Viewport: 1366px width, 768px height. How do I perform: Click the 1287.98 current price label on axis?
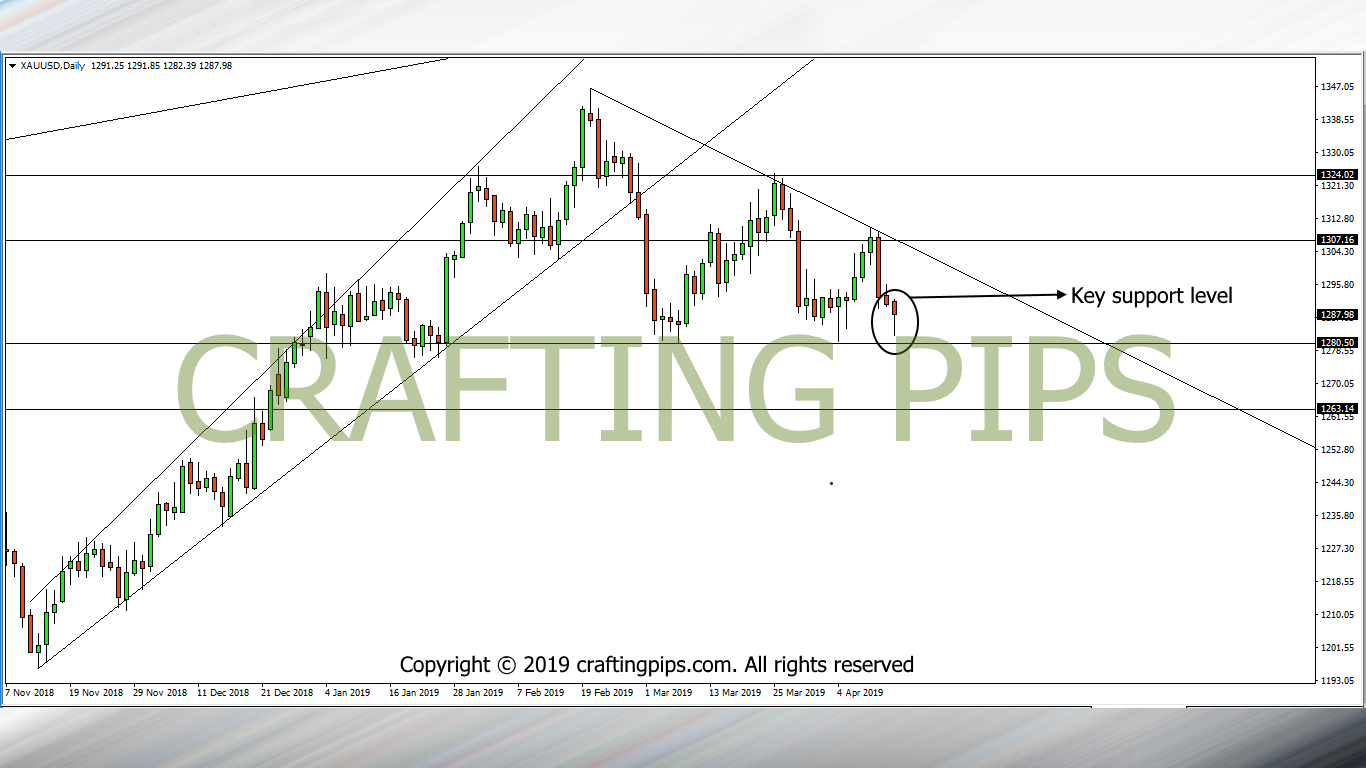(1337, 314)
